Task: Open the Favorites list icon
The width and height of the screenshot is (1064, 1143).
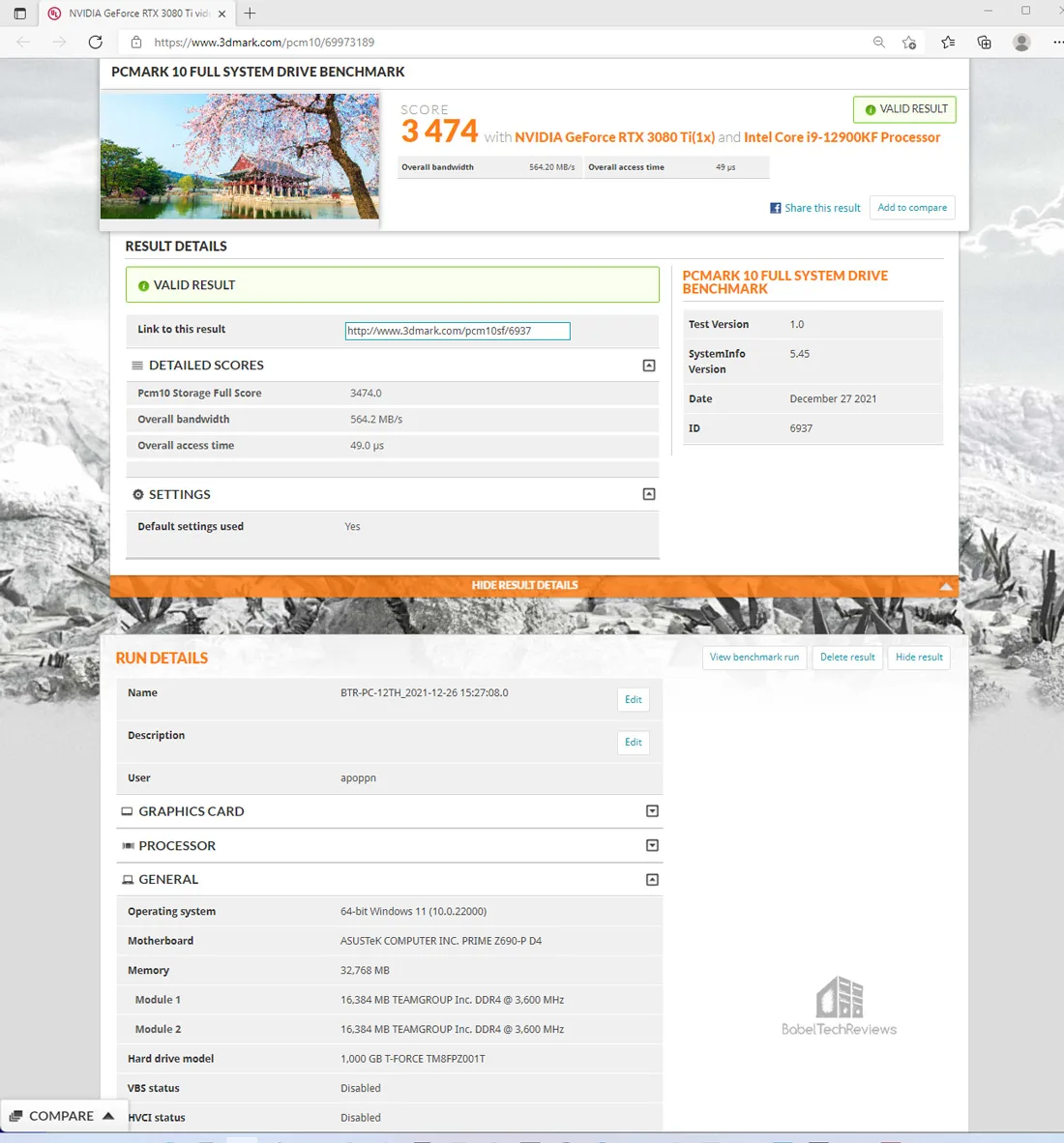Action: click(948, 43)
